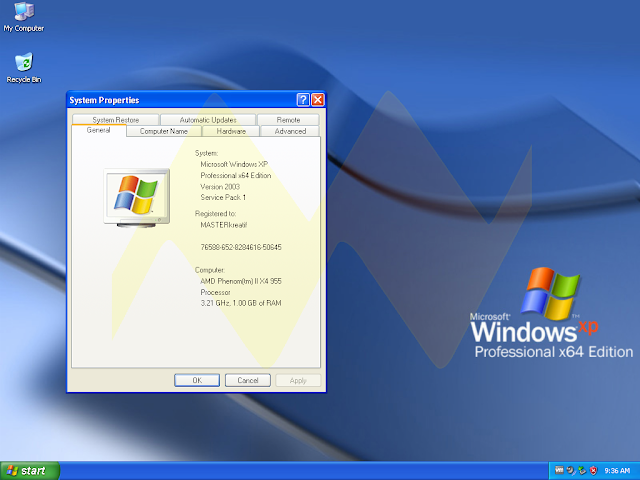
Task: Click the product ID 76588-652-8284616-50645
Action: pyautogui.click(x=241, y=247)
